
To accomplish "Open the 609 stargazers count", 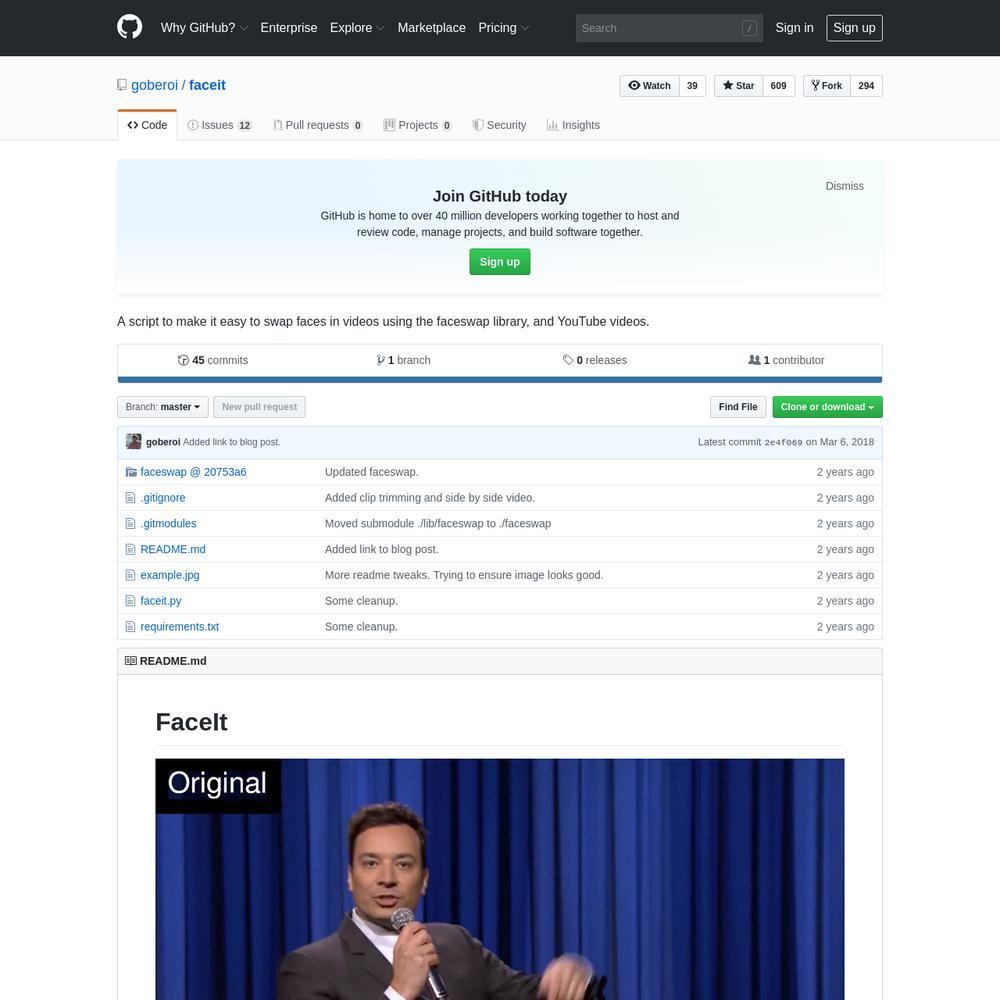I will [779, 85].
